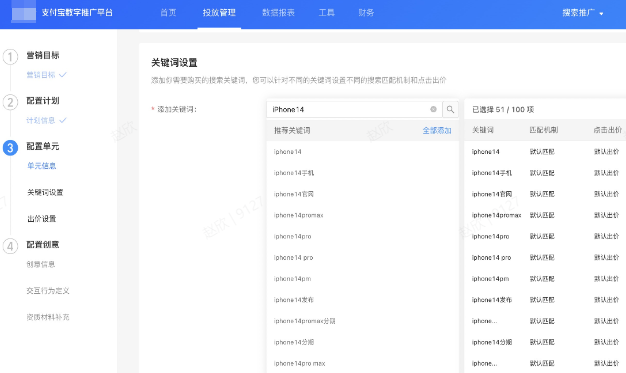The height and width of the screenshot is (373, 626).
Task: Click 支付宝数字推广平台 title
Action: coord(77,13)
